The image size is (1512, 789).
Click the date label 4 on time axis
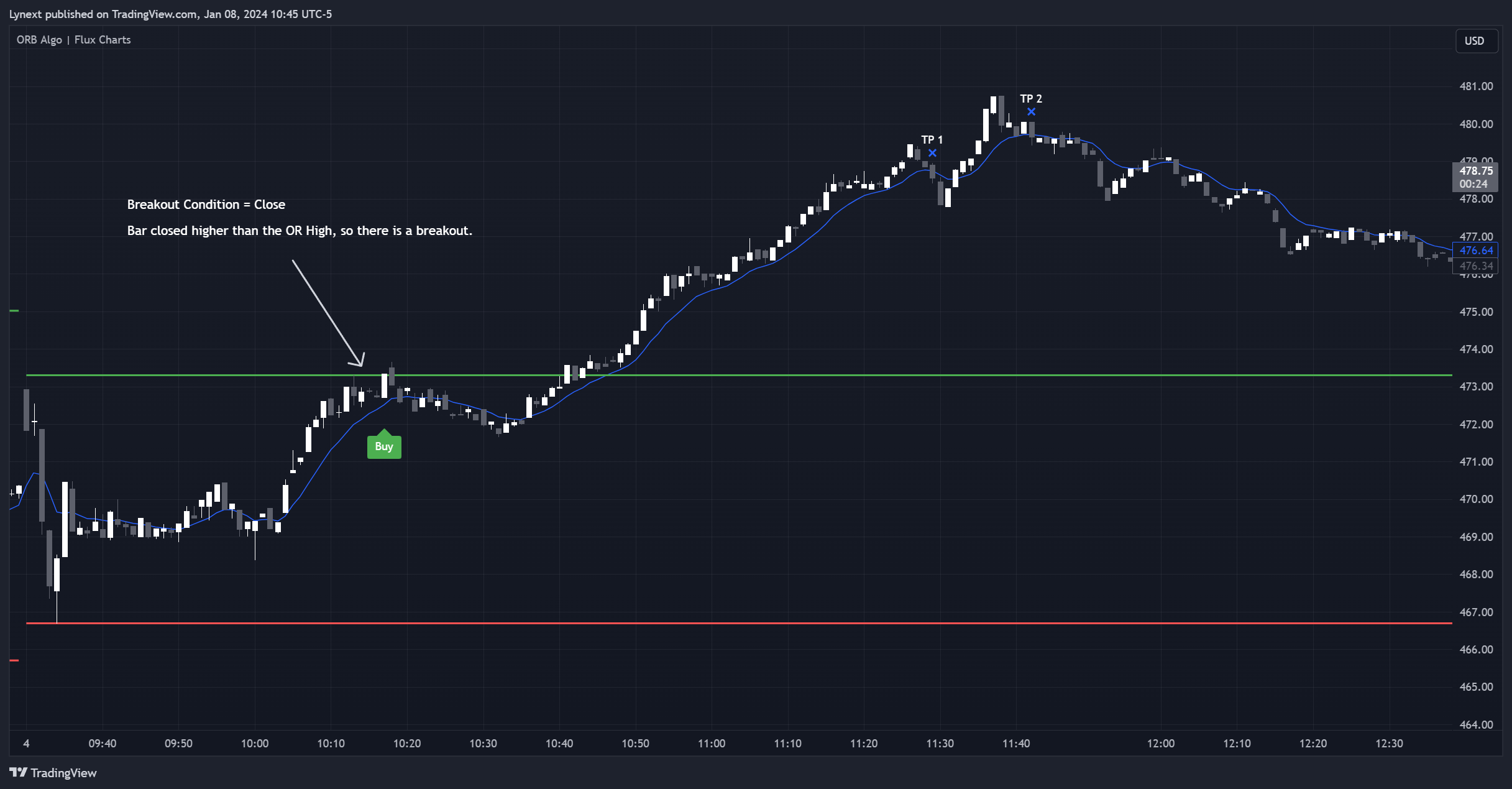click(26, 744)
